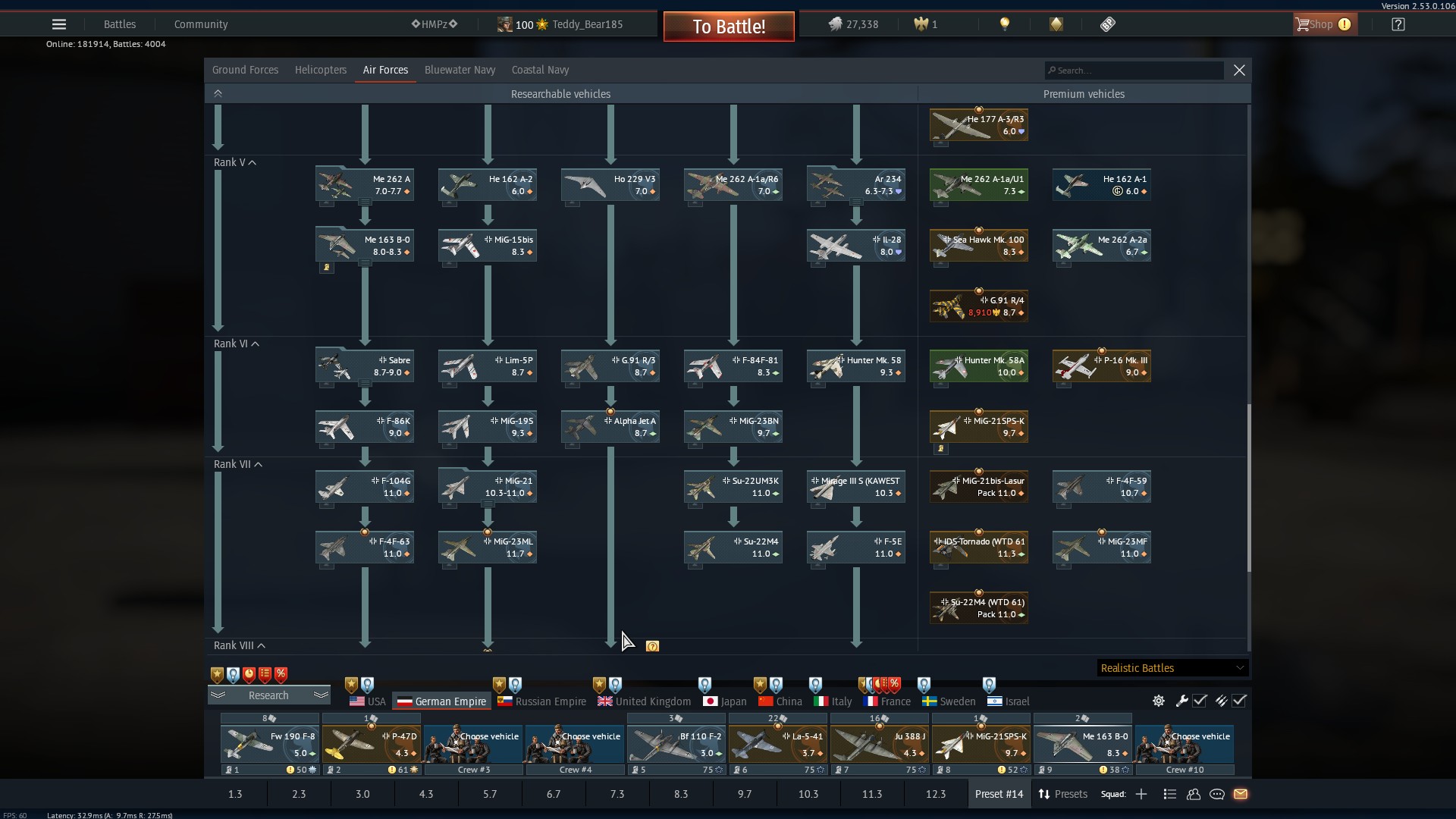Open the Shop link
This screenshot has height=819, width=1456.
click(1321, 24)
